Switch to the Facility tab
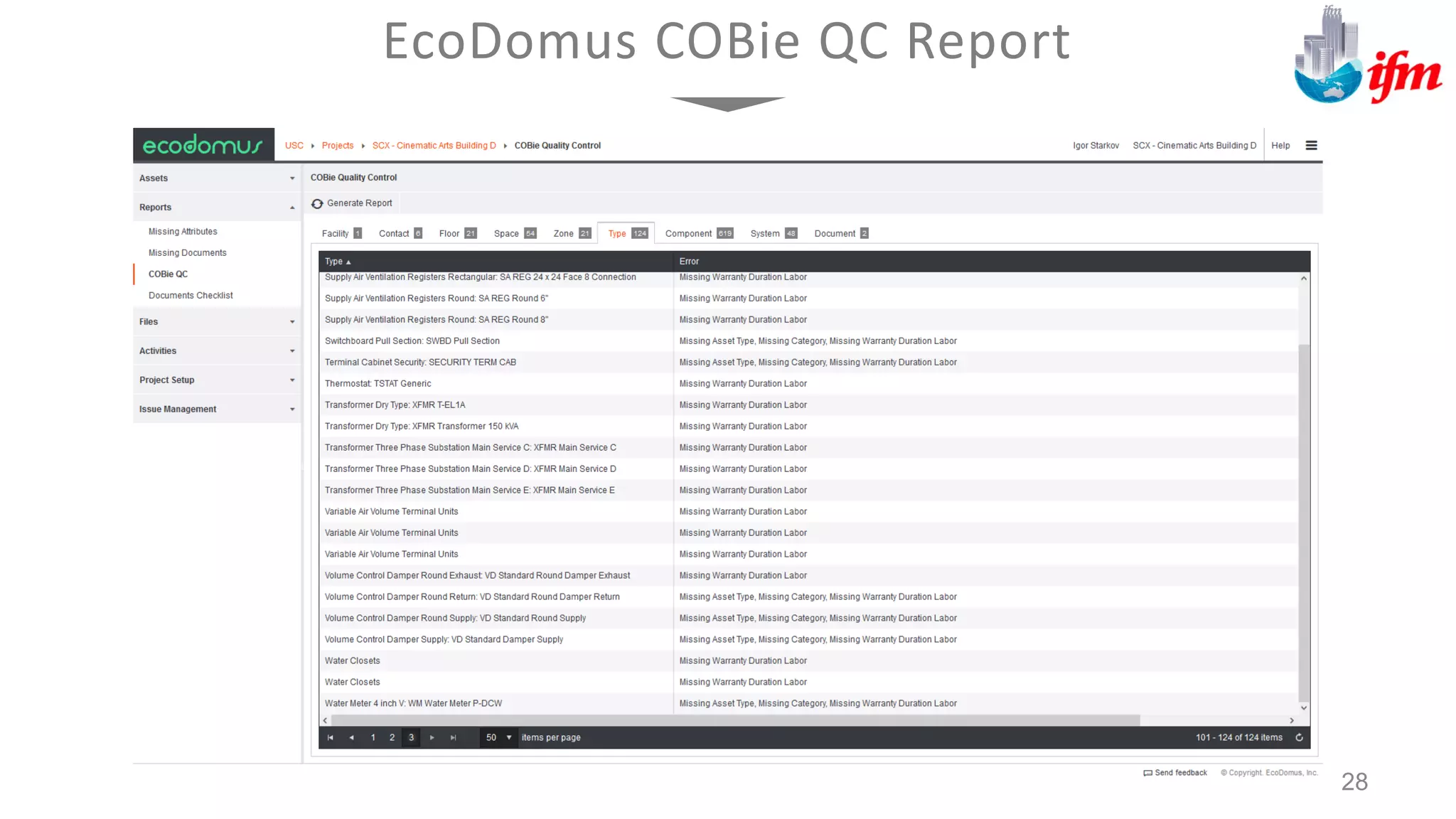 341,234
